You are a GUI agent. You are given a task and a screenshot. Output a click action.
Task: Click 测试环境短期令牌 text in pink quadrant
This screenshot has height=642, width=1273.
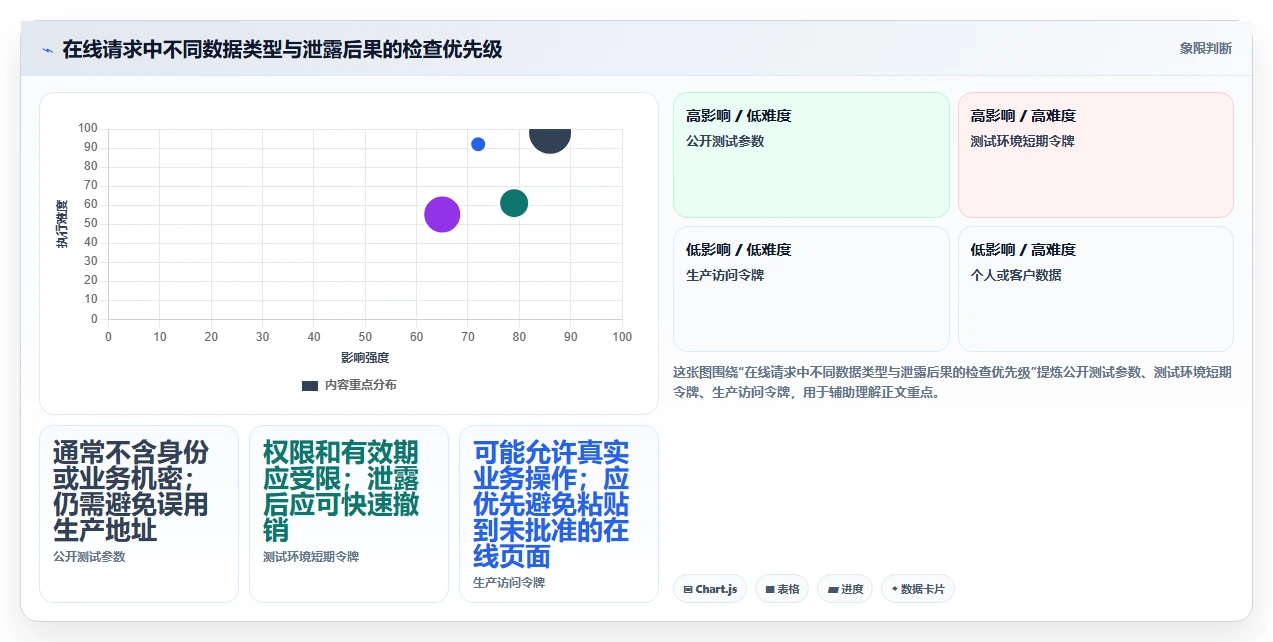click(x=1023, y=142)
